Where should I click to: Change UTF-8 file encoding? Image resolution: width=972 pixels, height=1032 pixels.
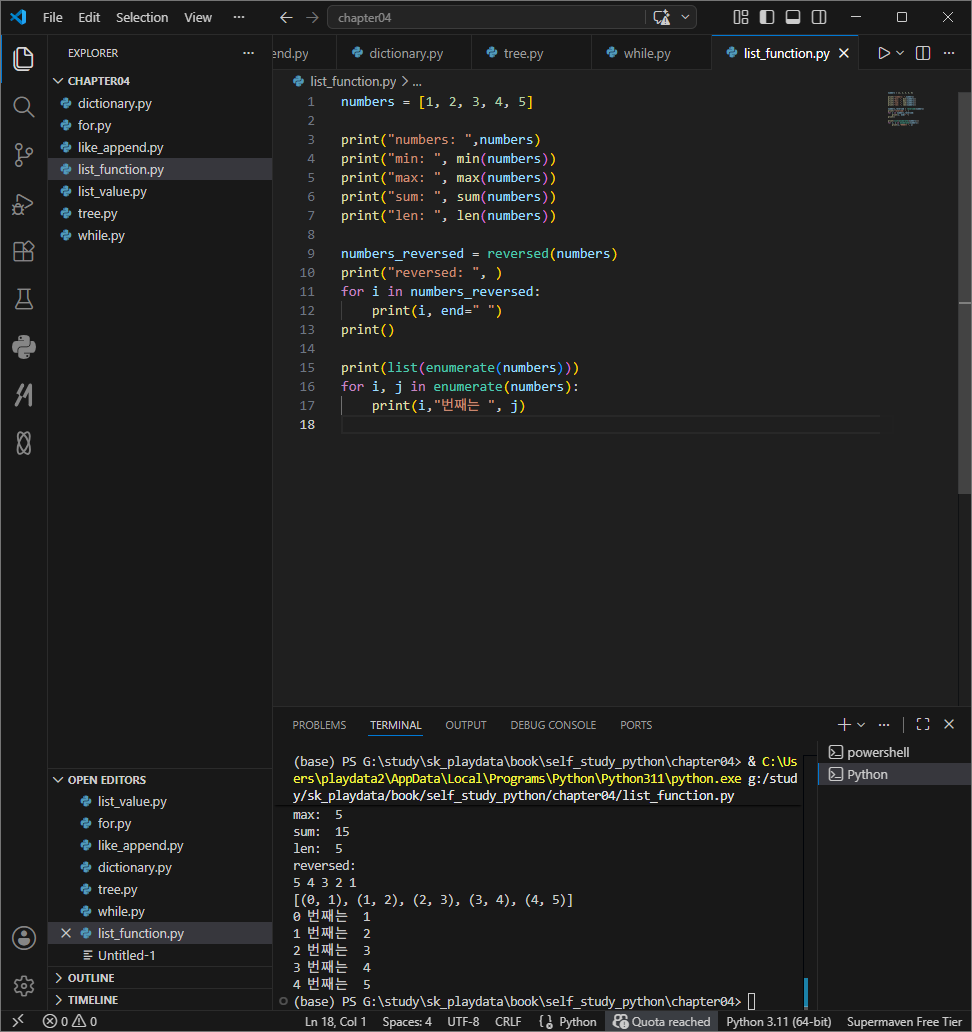click(463, 1021)
